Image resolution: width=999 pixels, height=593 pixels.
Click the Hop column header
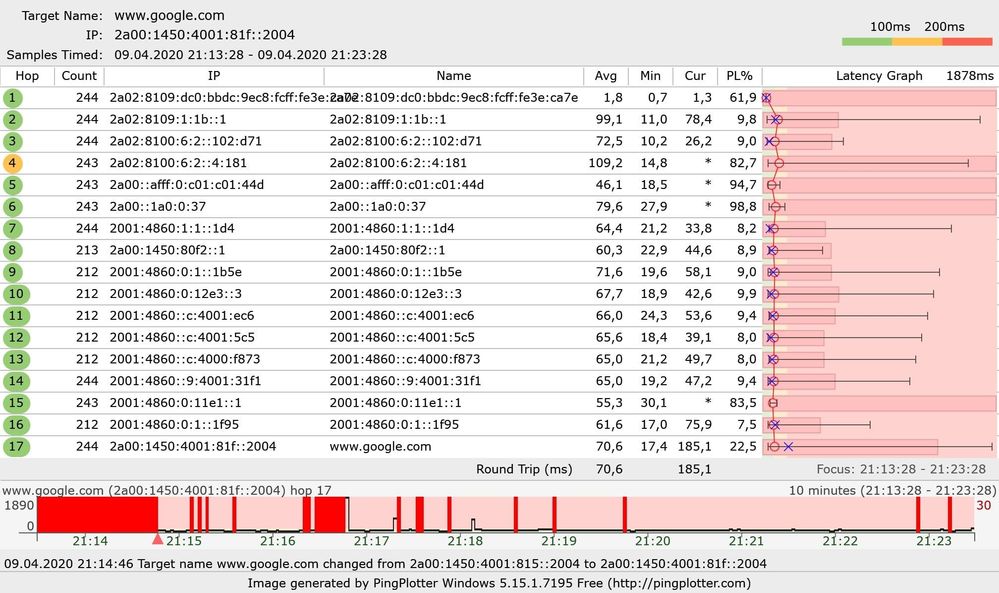(x=27, y=76)
